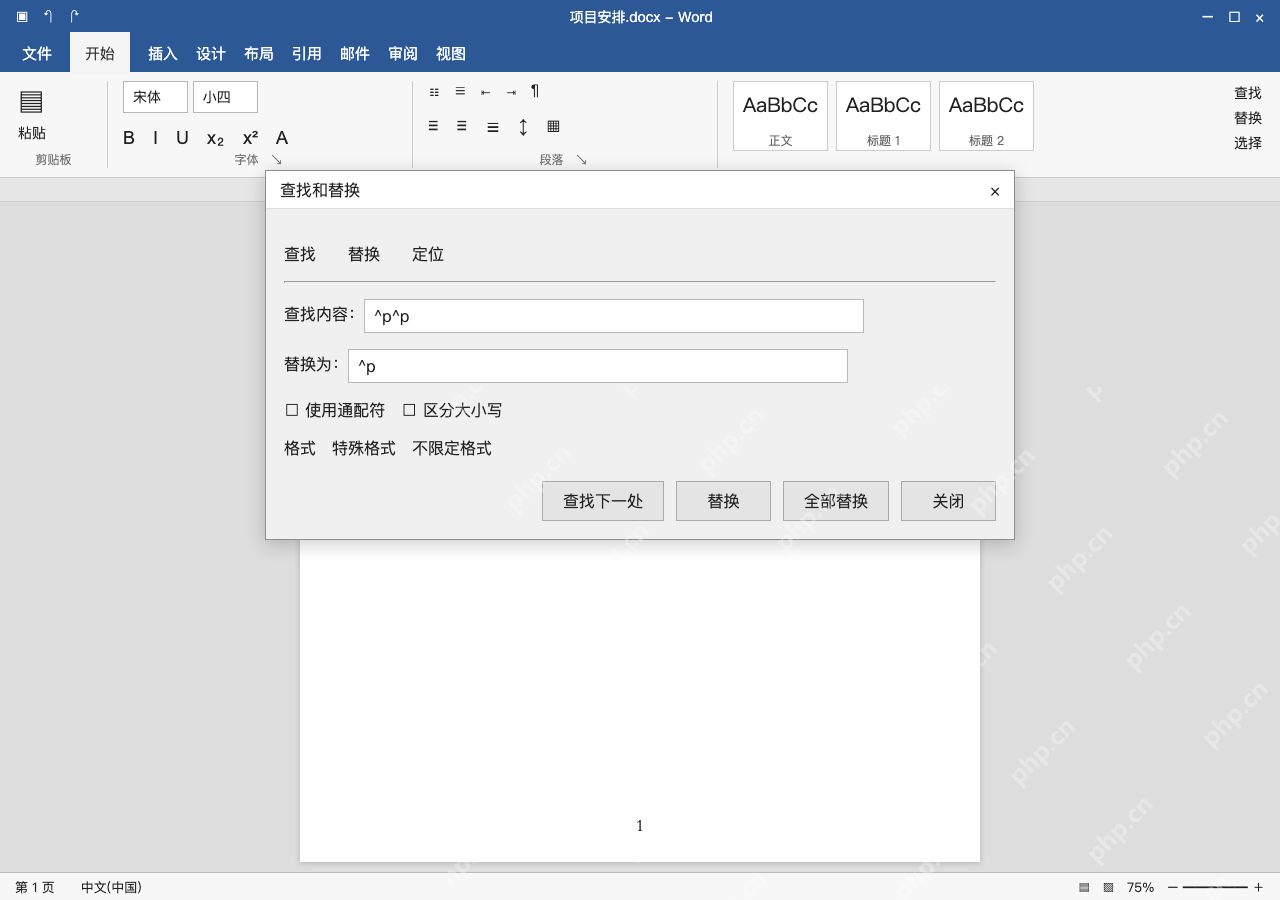Click the 替换 button in dialog
This screenshot has height=900, width=1280.
[x=723, y=501]
